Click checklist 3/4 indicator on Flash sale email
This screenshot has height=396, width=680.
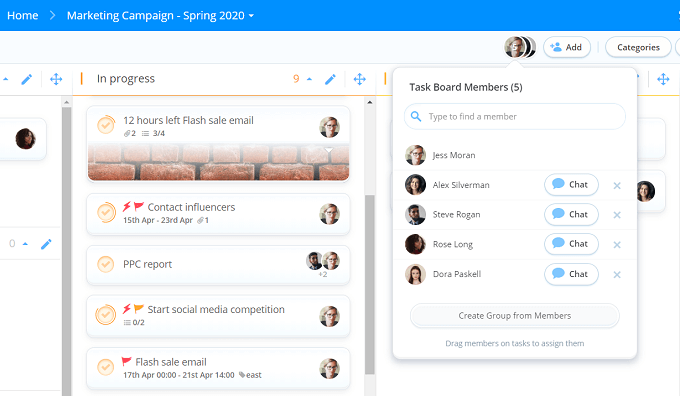tap(154, 133)
